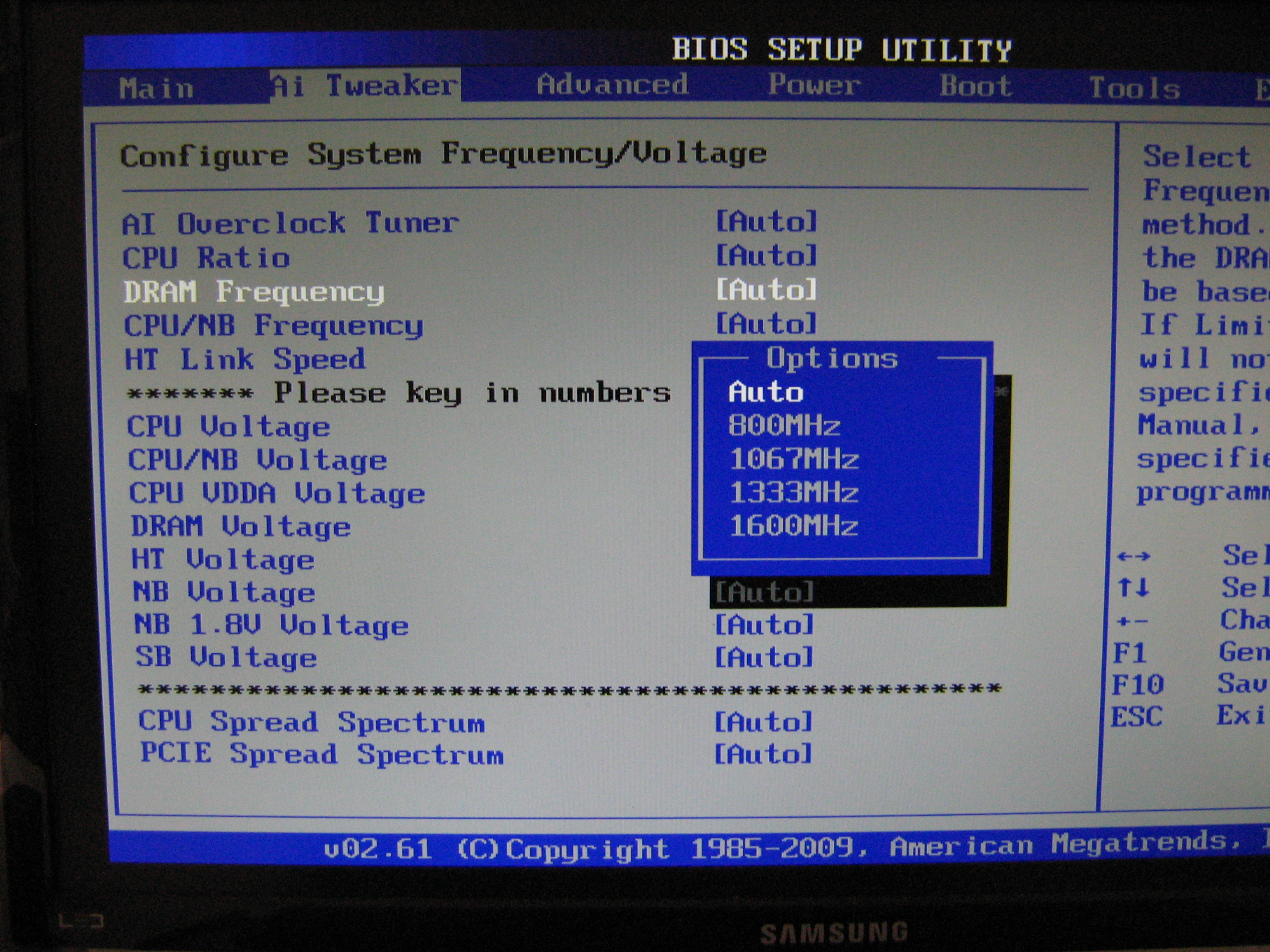This screenshot has width=1270, height=952.
Task: Open the Power tab
Action: [814, 85]
